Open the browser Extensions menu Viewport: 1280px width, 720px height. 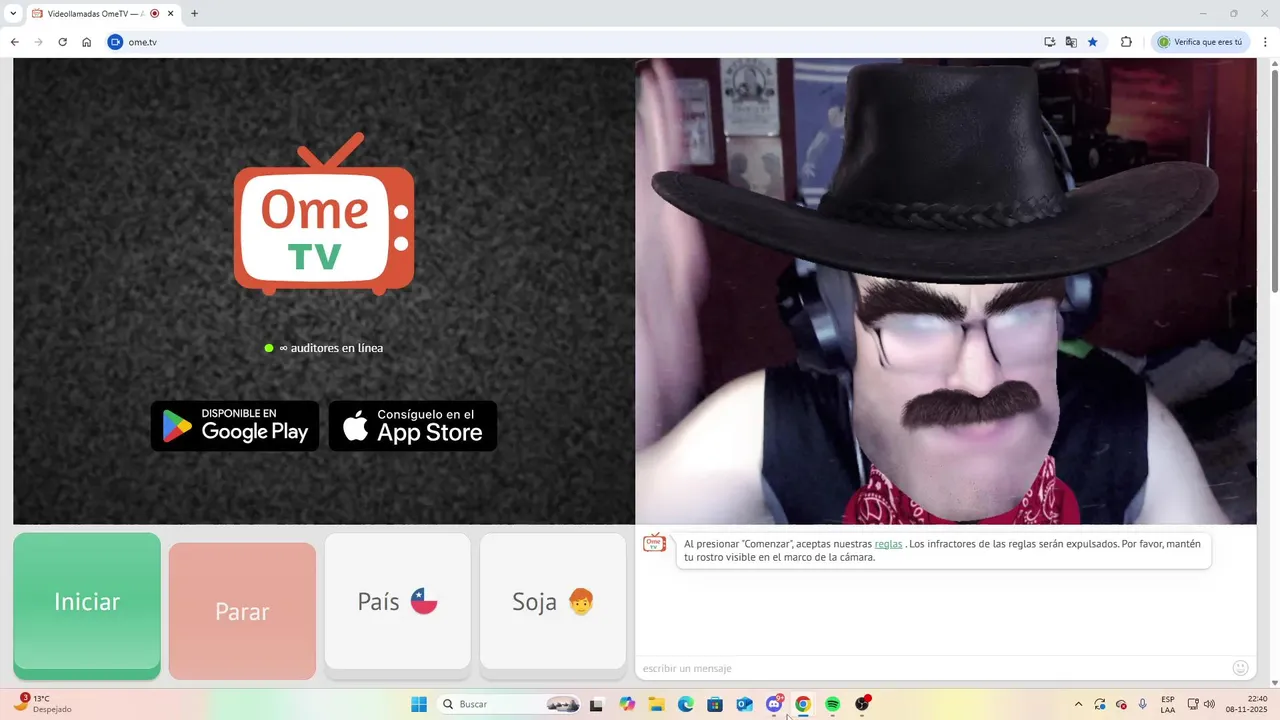[x=1126, y=42]
